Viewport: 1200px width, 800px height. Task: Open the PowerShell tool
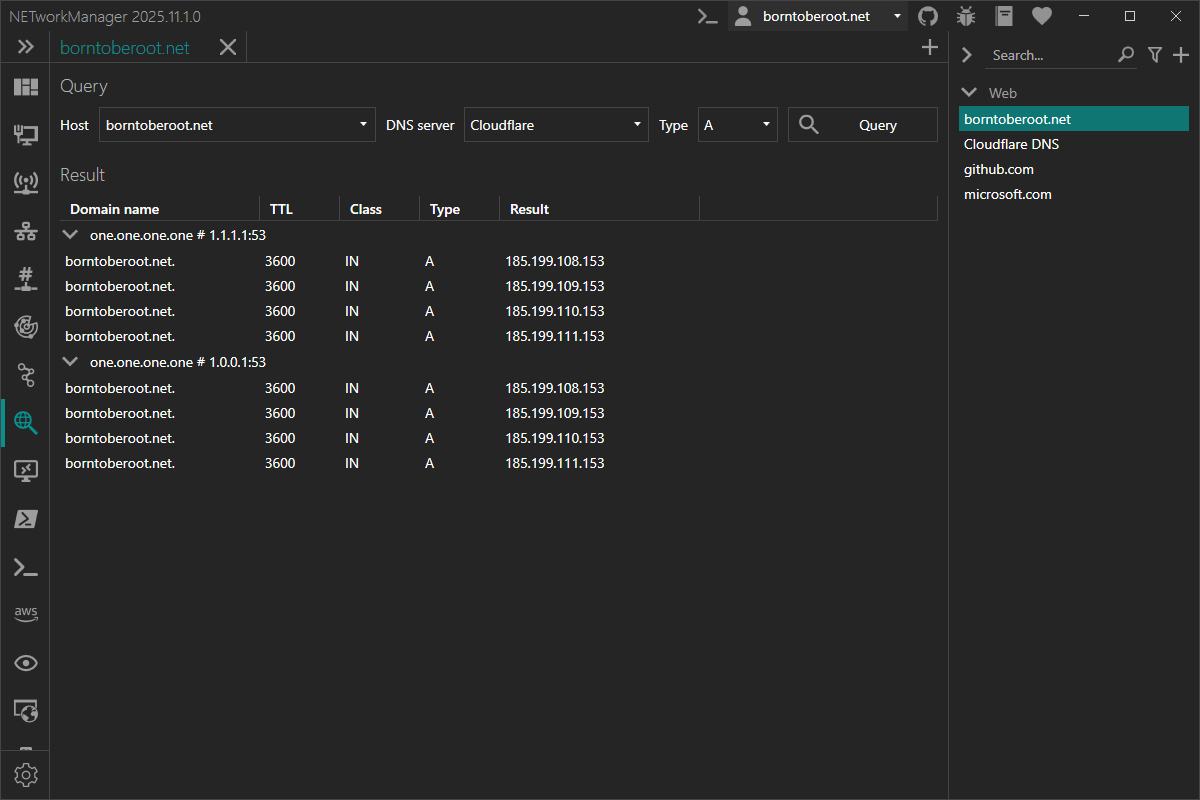26,519
